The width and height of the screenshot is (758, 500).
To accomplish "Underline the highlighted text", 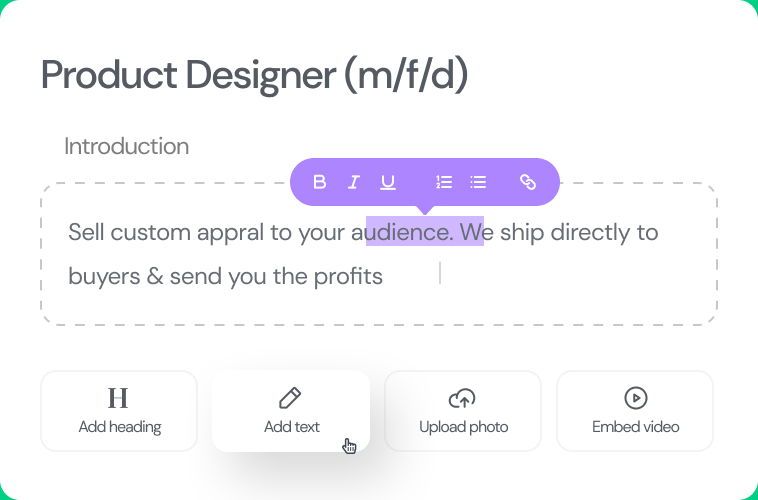I will (388, 182).
